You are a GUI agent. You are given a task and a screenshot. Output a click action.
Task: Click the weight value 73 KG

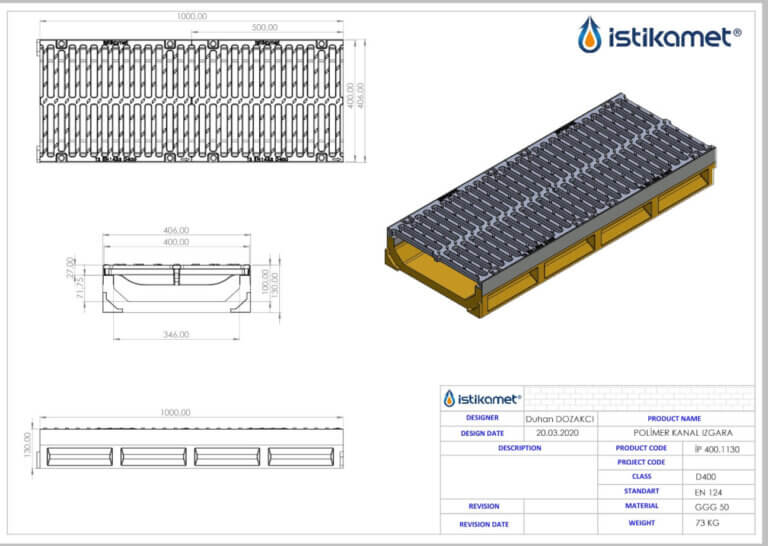tap(717, 523)
